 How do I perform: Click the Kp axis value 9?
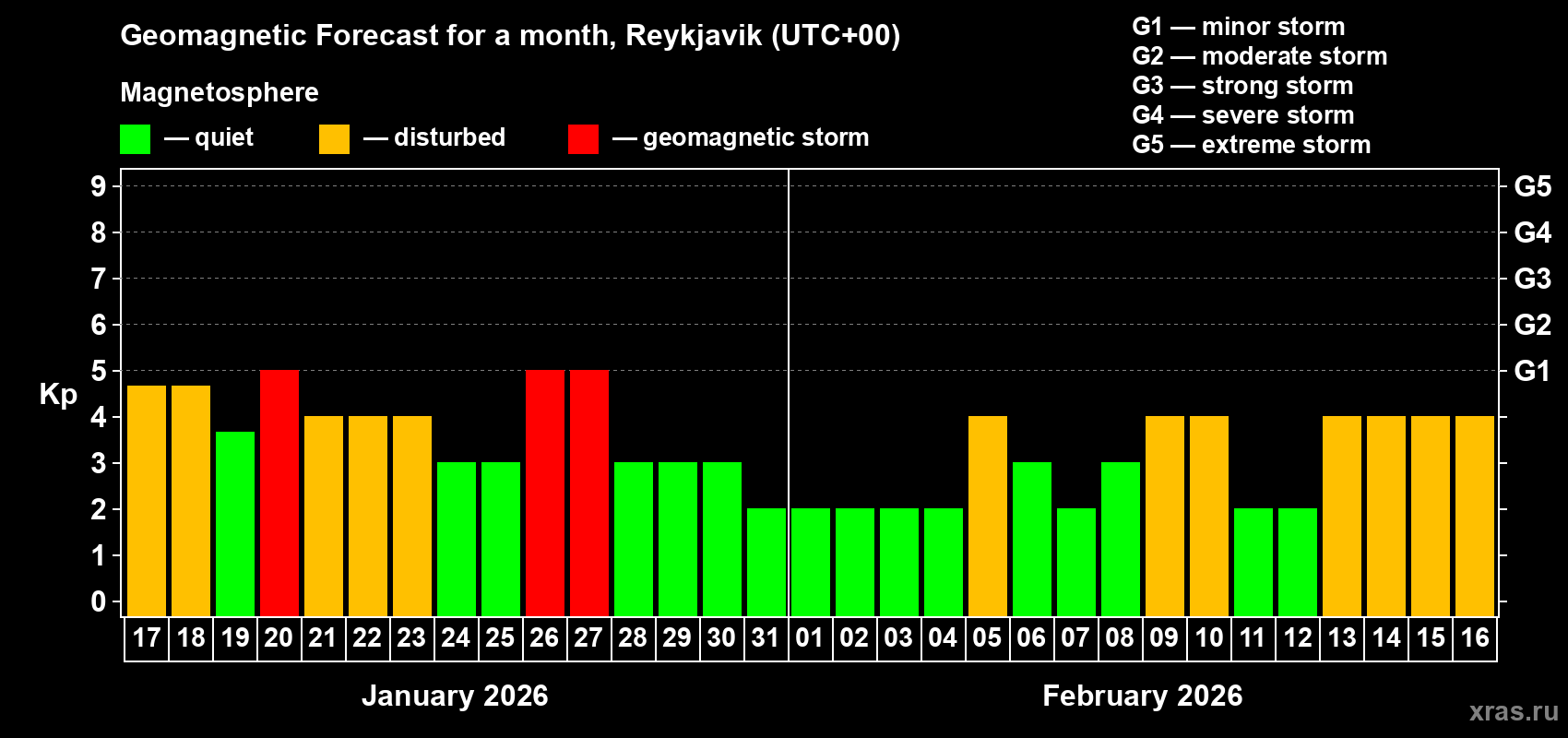pos(99,186)
